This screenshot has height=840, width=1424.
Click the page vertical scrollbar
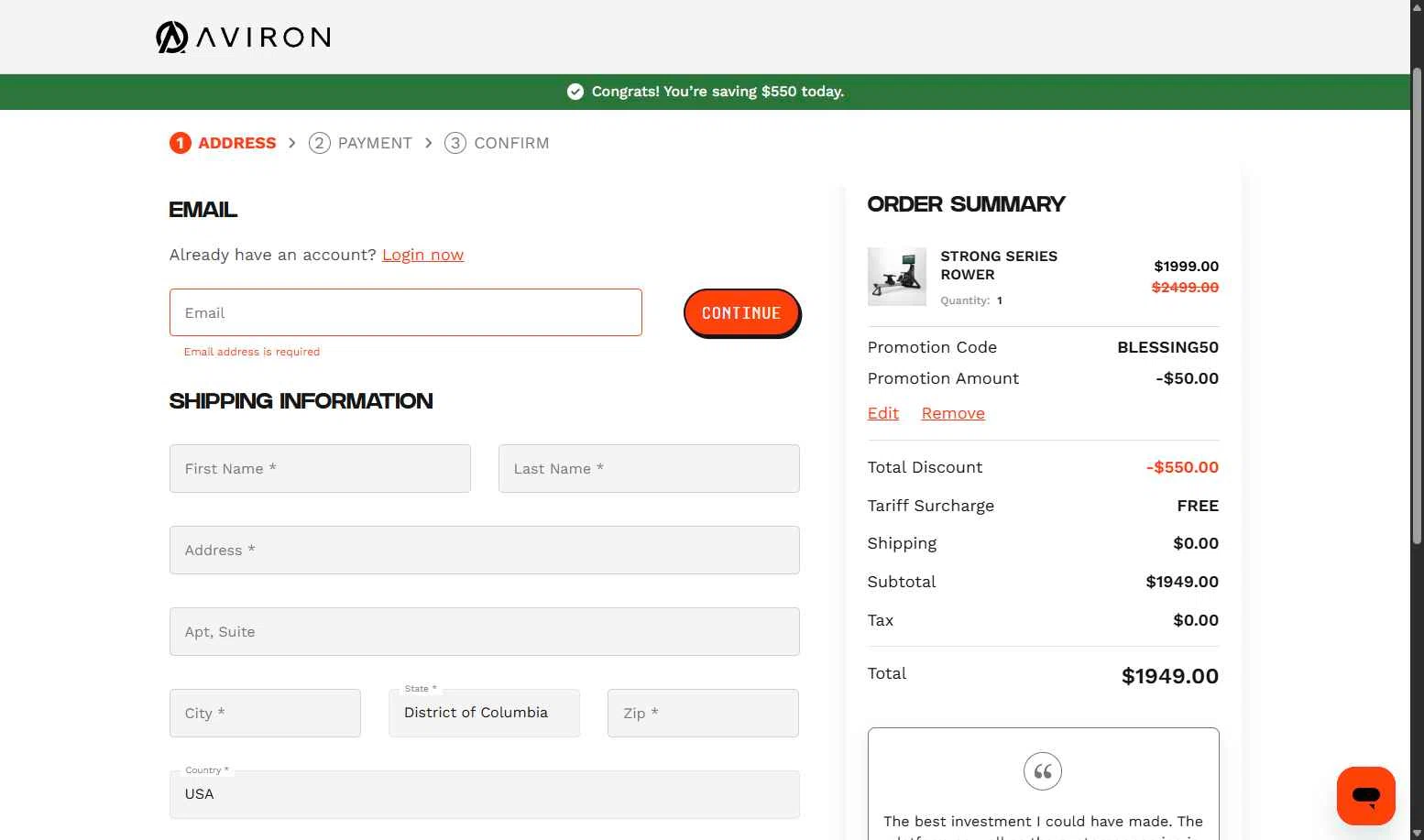(x=1417, y=307)
